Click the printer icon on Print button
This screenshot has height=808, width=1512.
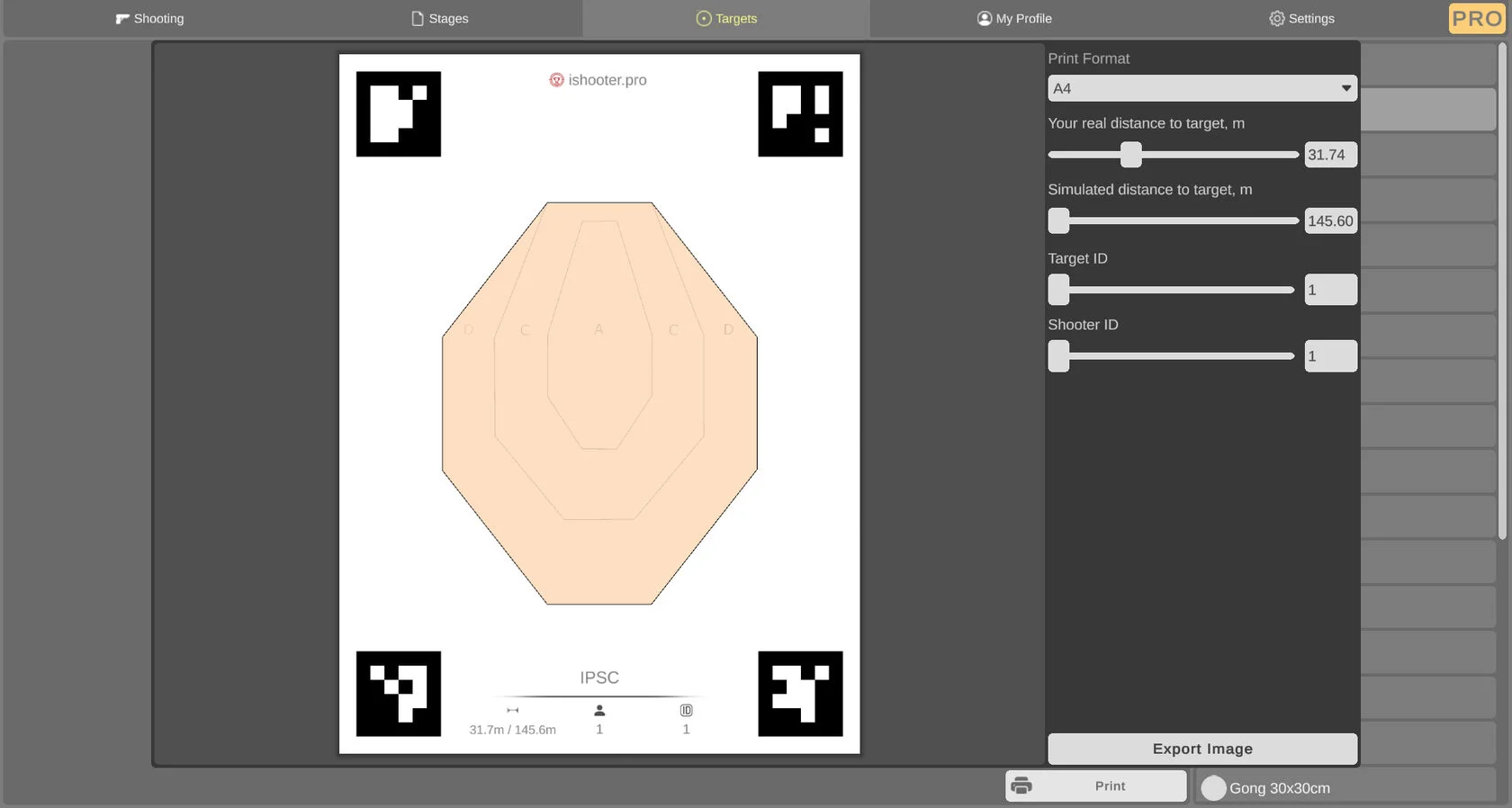click(1021, 786)
